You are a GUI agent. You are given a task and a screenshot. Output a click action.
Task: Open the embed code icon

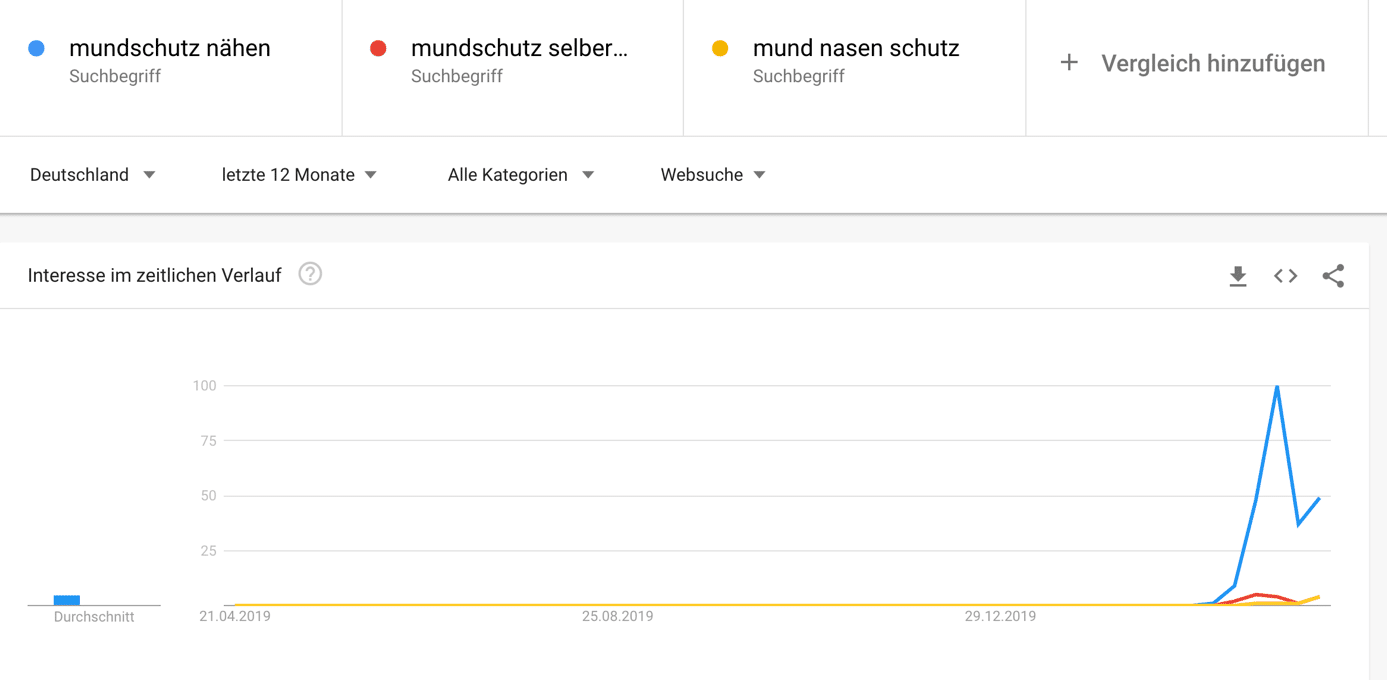1286,276
